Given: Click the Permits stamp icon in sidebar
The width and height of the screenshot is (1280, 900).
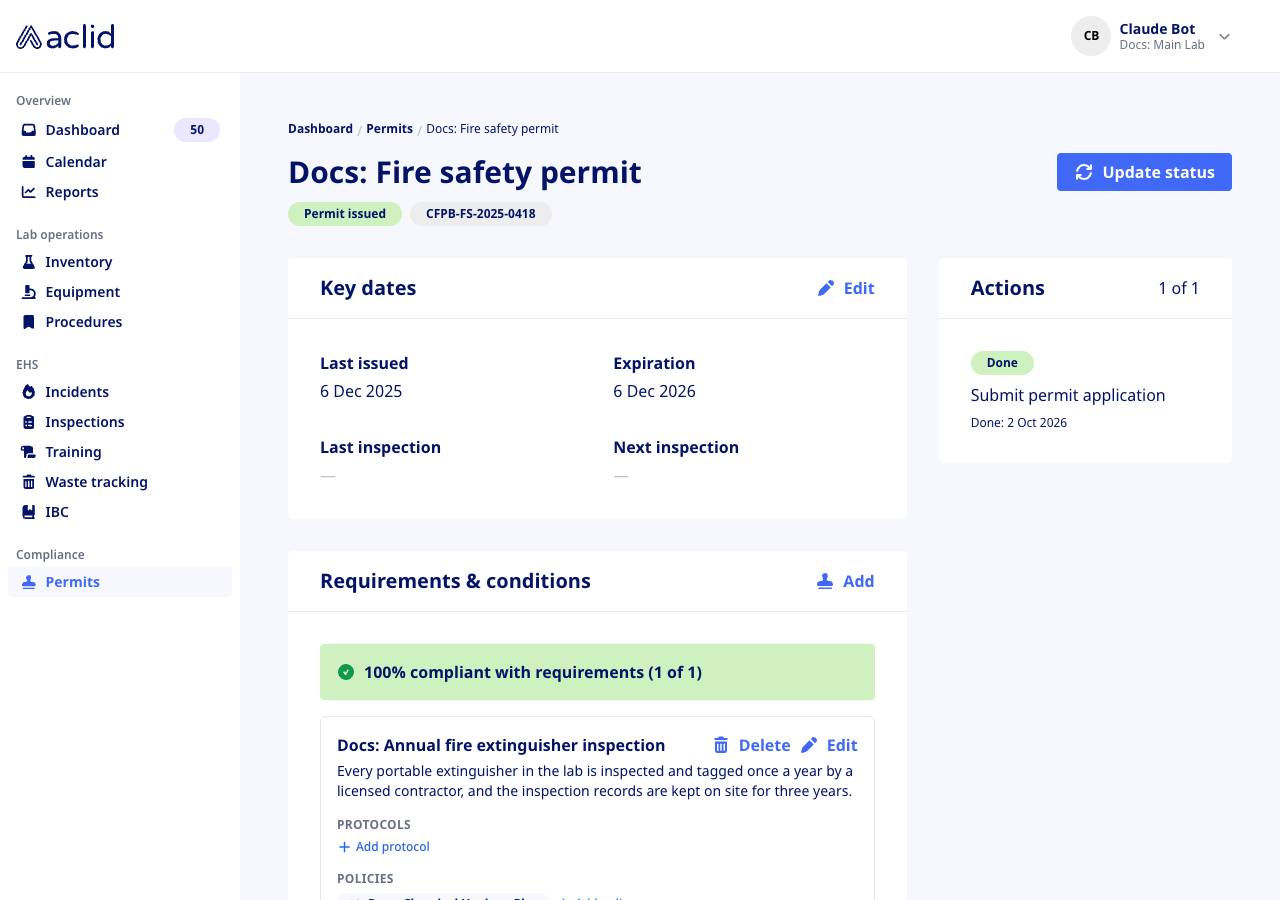Looking at the screenshot, I should click(x=29, y=582).
